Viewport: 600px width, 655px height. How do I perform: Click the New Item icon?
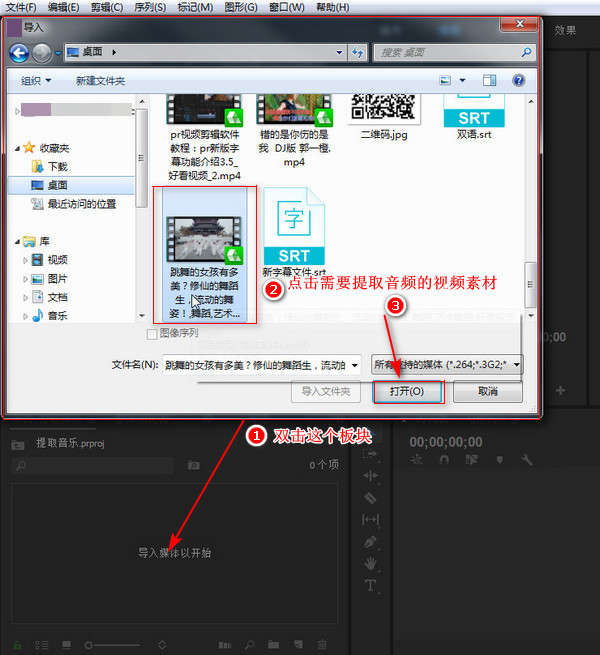tap(298, 645)
